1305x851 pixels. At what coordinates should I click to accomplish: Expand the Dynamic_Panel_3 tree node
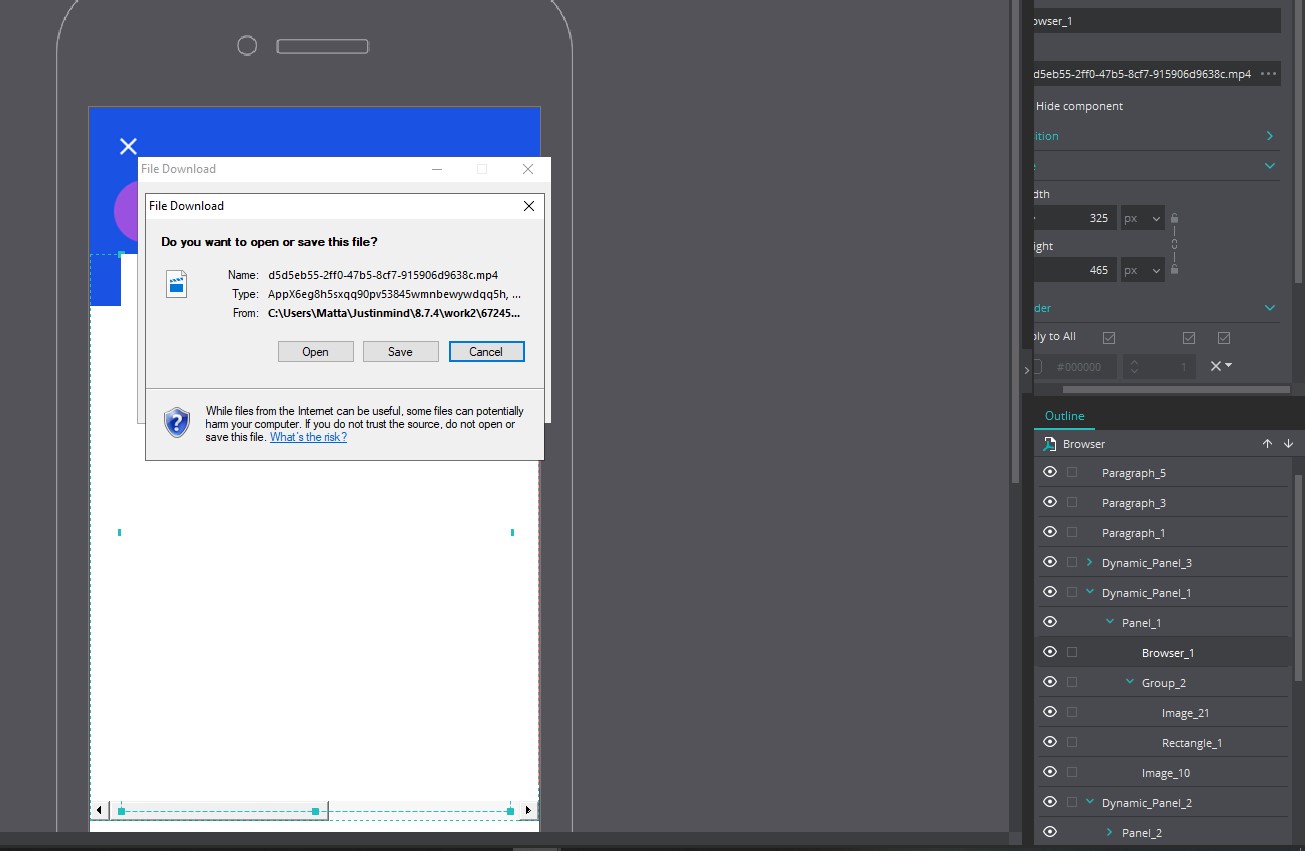tap(1090, 562)
